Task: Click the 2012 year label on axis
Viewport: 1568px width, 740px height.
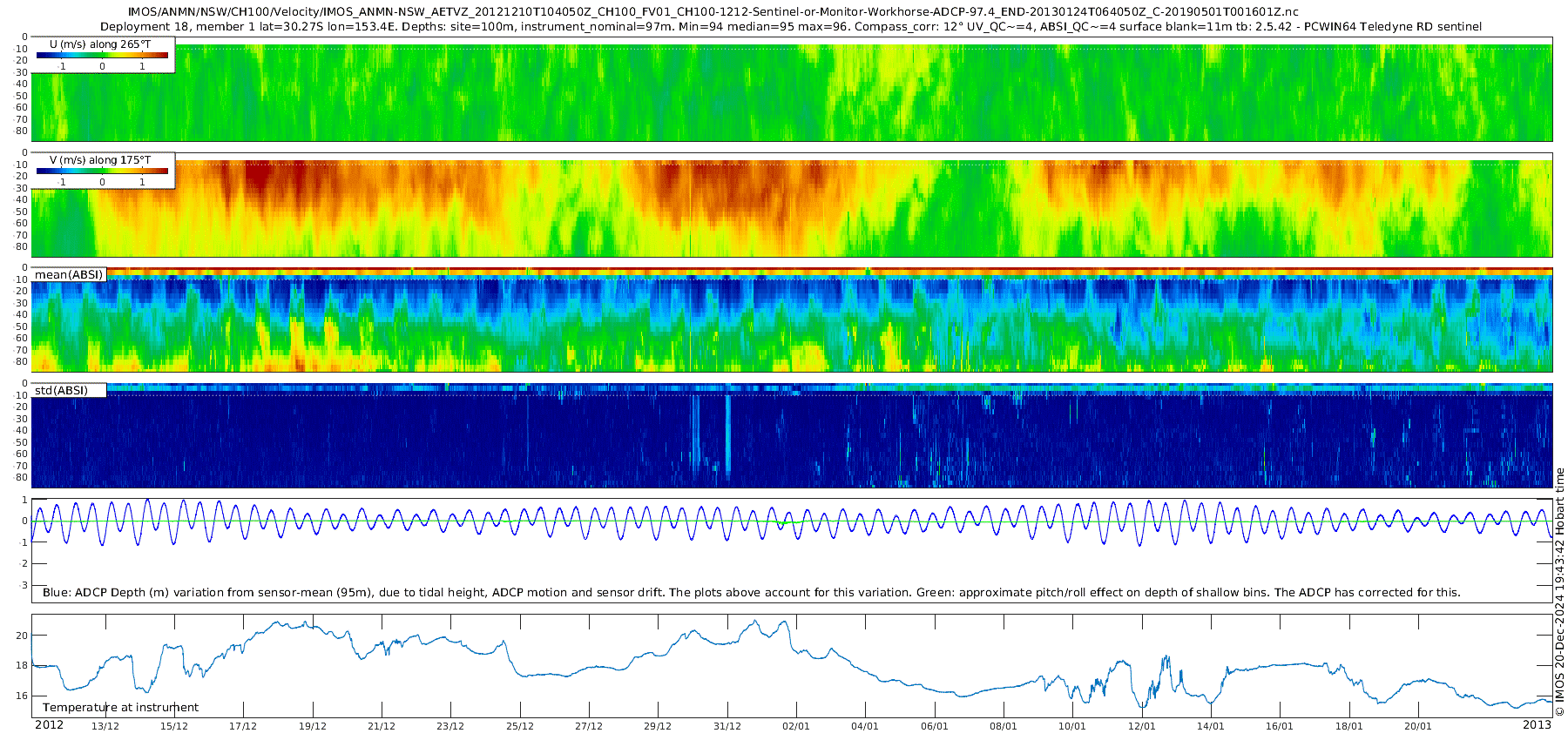Action: 49,725
